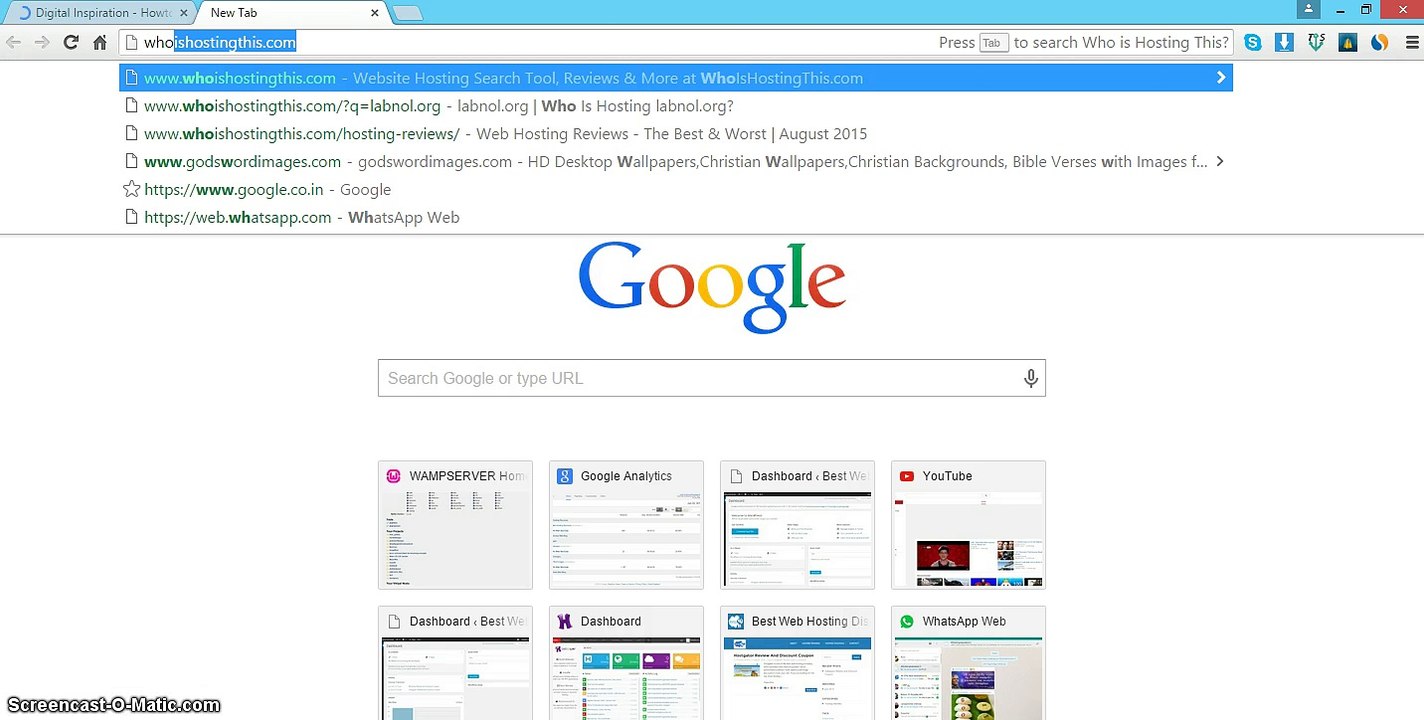Choose the web.whatsapp.com suggestion
Image resolution: width=1424 pixels, height=720 pixels.
676,218
